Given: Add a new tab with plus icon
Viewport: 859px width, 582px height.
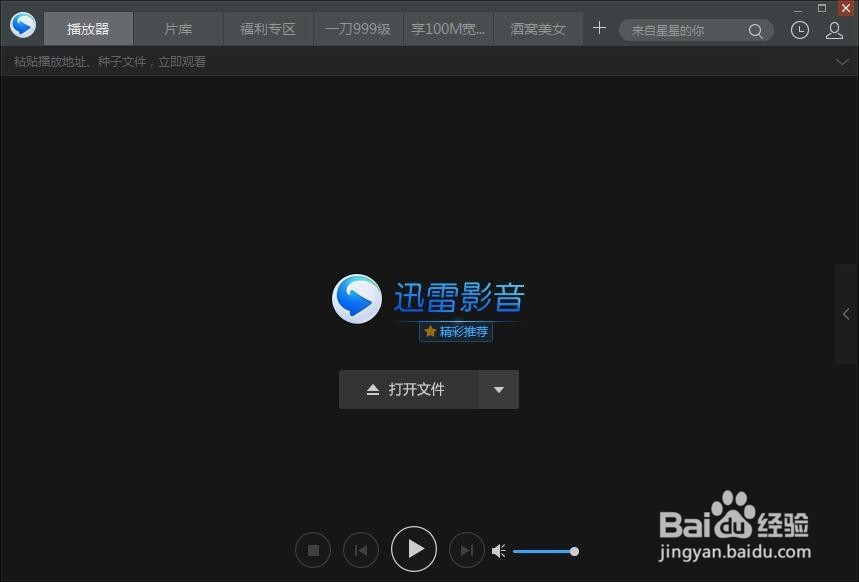Looking at the screenshot, I should (599, 28).
